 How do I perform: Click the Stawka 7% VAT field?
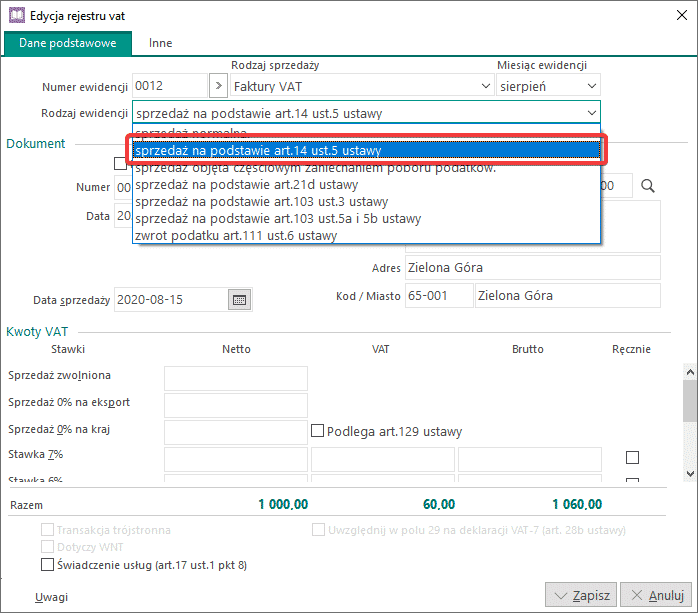coord(383,459)
